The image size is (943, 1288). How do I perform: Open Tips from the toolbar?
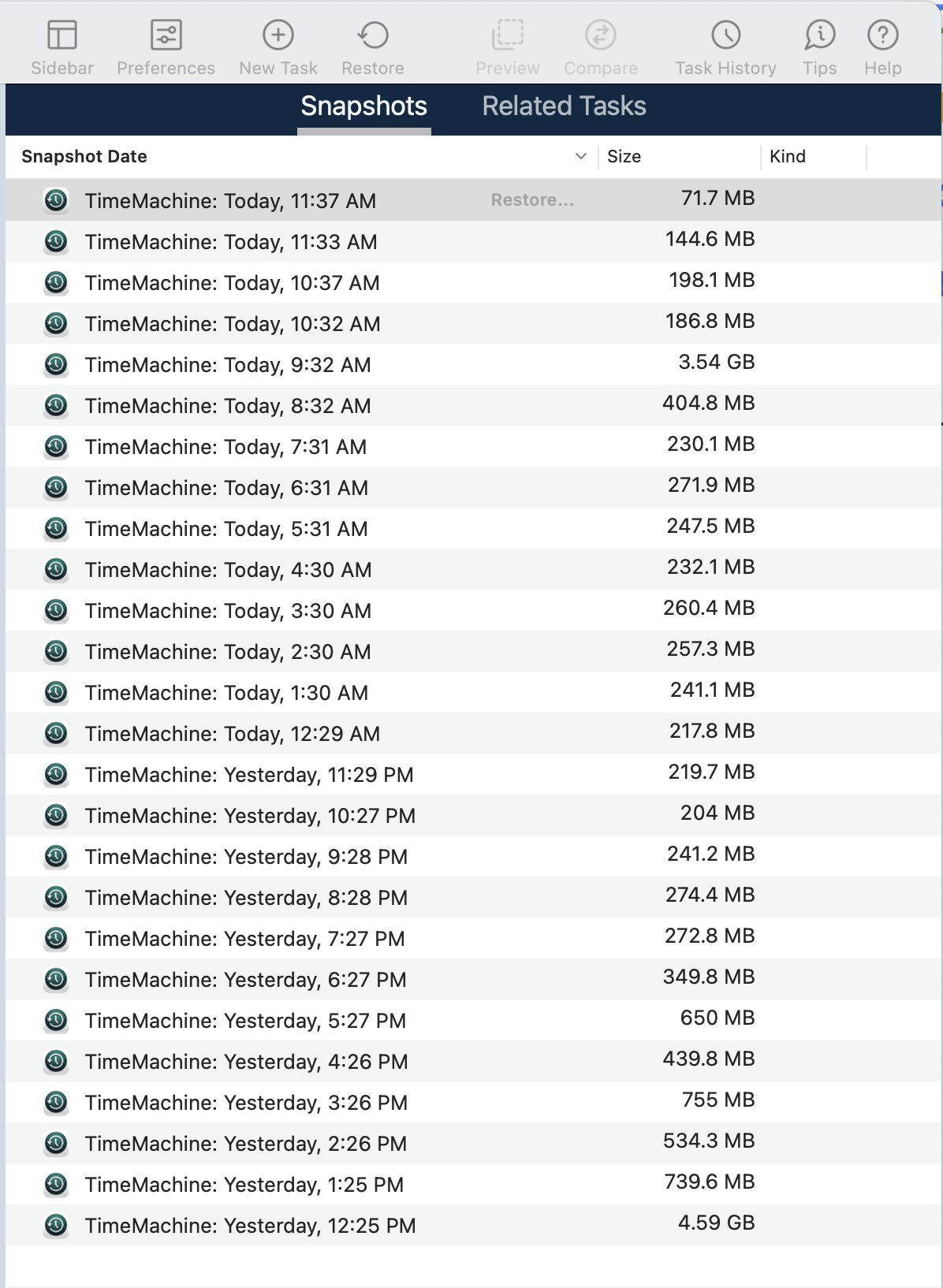820,35
